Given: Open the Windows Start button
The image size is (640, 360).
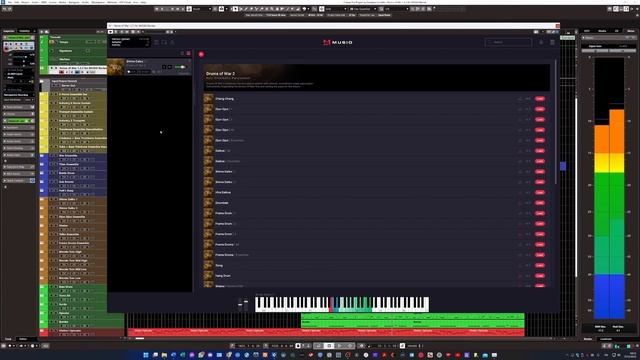Looking at the screenshot, I should click(x=146, y=355).
